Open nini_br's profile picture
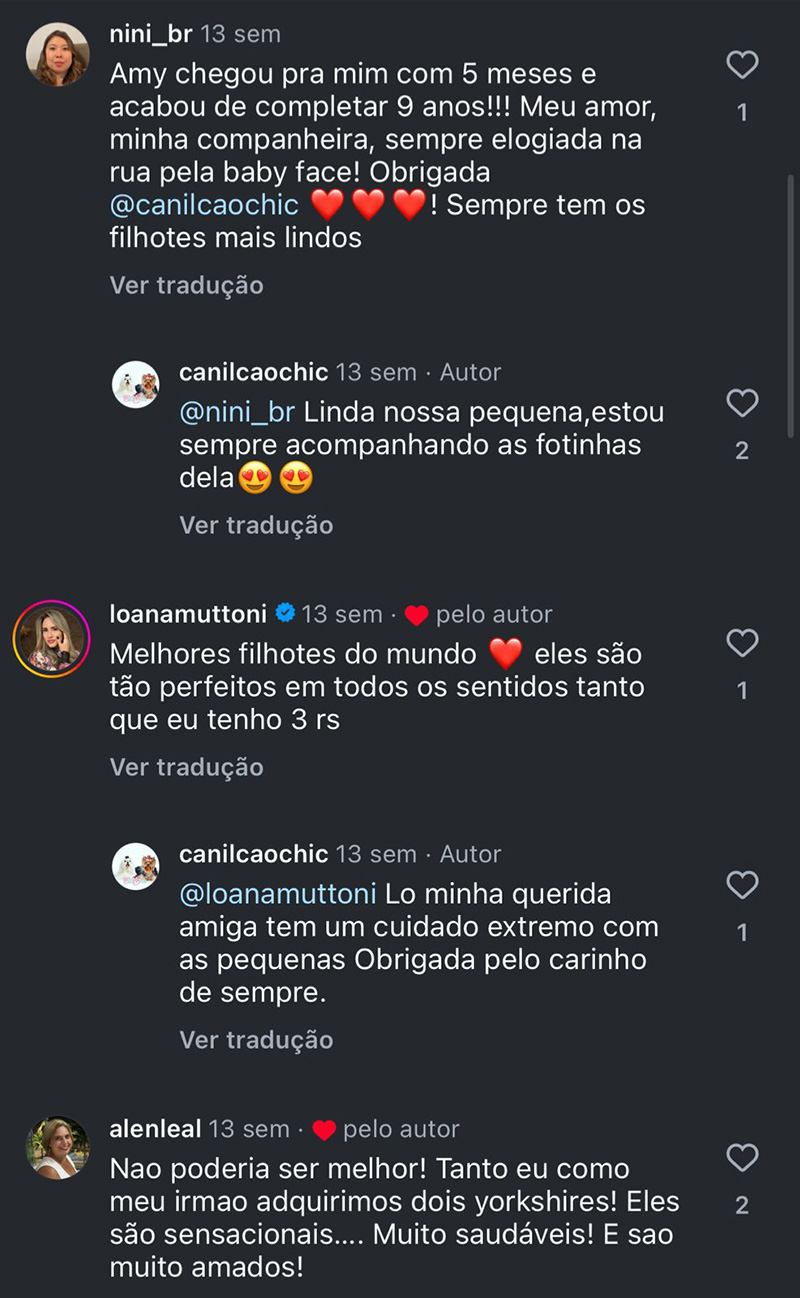The height and width of the screenshot is (1298, 800). 57,54
